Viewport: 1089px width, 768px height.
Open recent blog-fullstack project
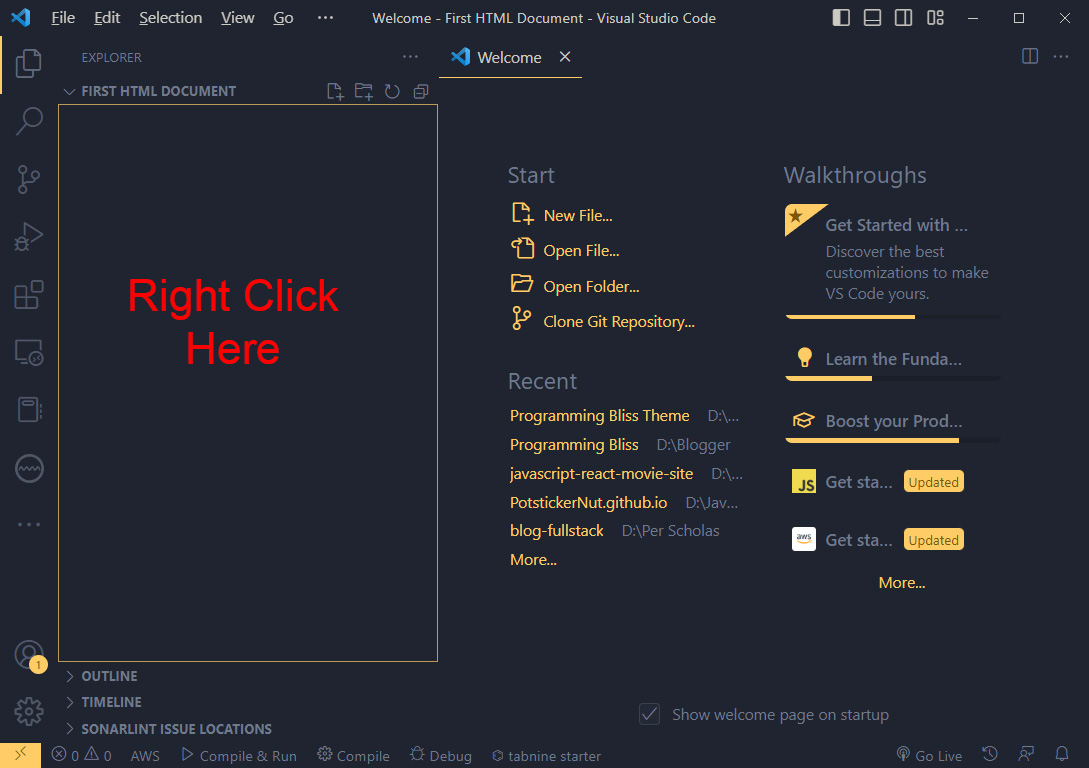556,531
